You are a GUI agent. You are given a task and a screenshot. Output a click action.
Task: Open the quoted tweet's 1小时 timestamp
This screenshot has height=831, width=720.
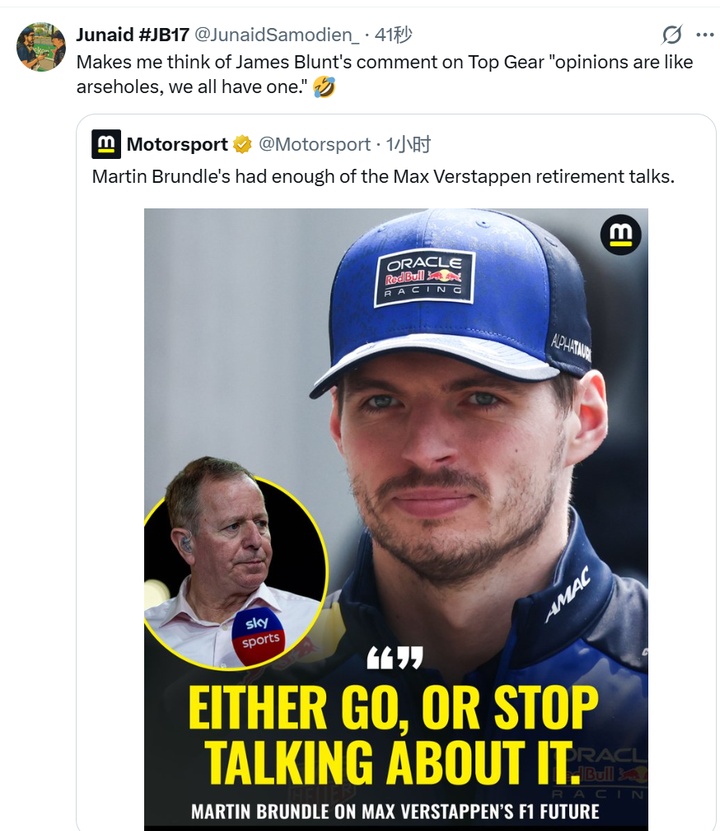coord(408,145)
